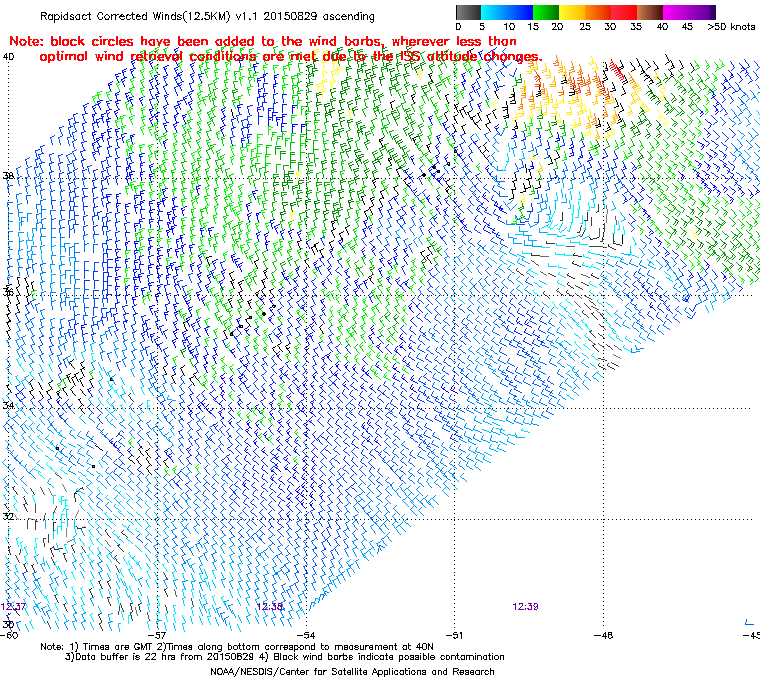Click the red "Note: black circles" warning line

(263, 41)
